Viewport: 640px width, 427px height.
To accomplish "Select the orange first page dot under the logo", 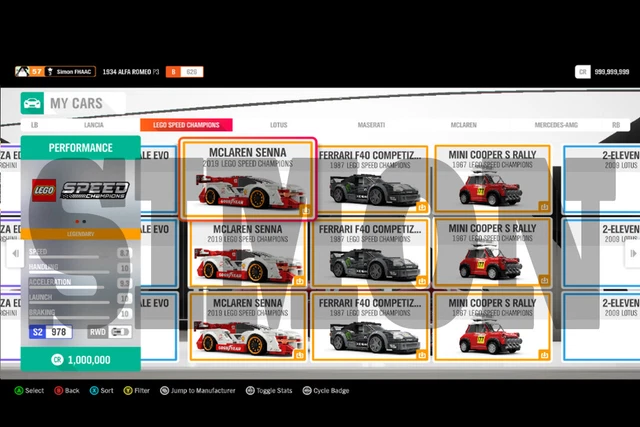I will 77,222.
